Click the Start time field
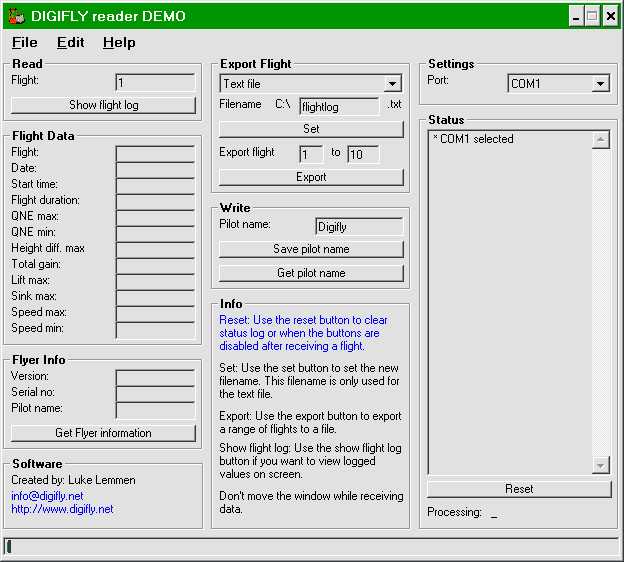The image size is (624, 562). pos(156,185)
